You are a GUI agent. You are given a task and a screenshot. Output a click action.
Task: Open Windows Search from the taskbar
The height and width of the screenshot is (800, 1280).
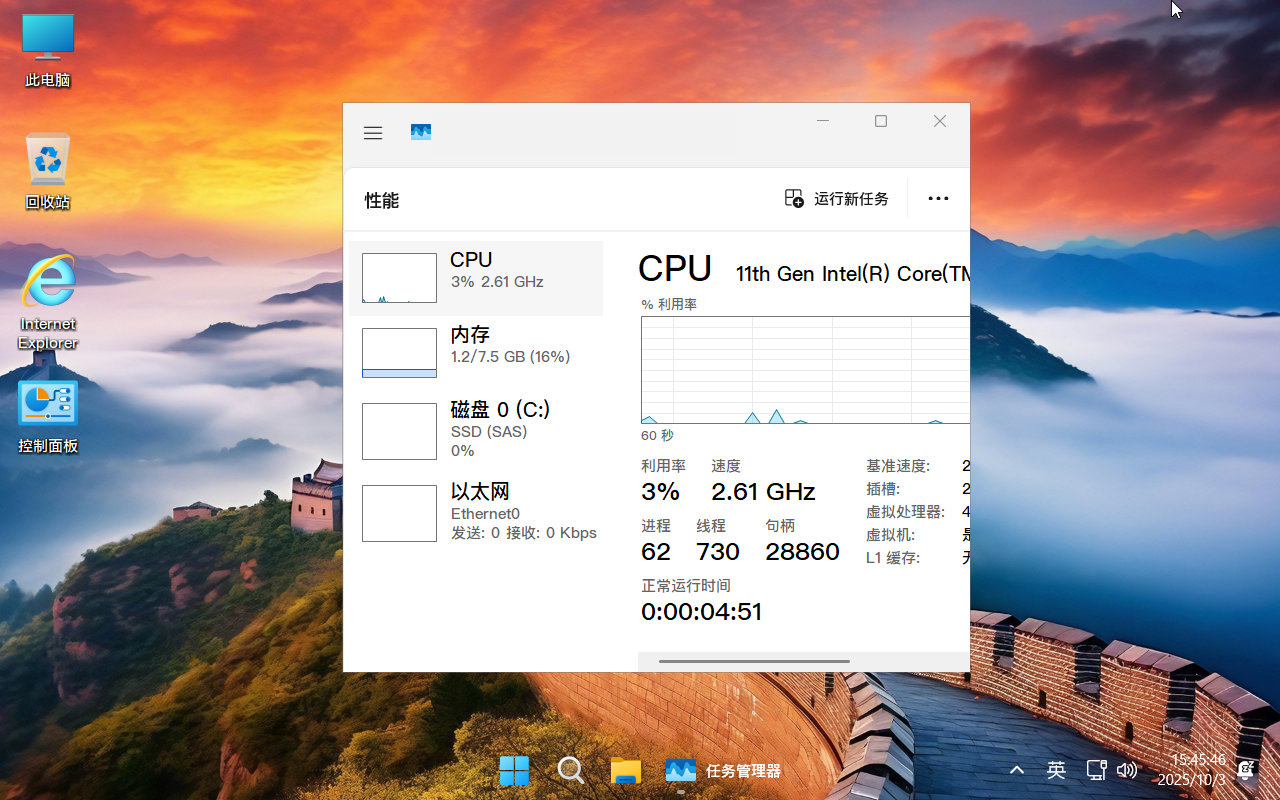[x=570, y=770]
